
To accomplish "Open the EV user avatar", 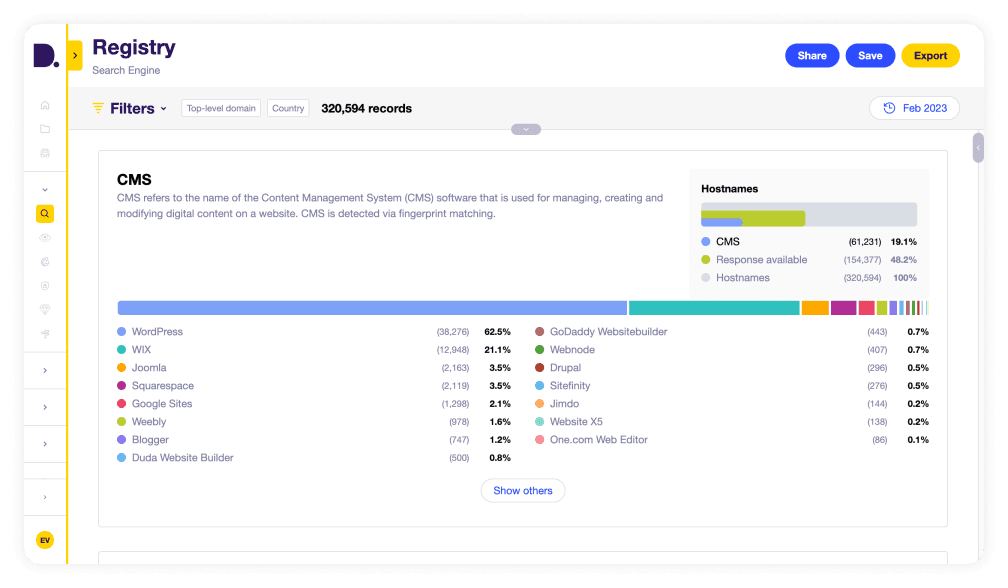I will 45,540.
